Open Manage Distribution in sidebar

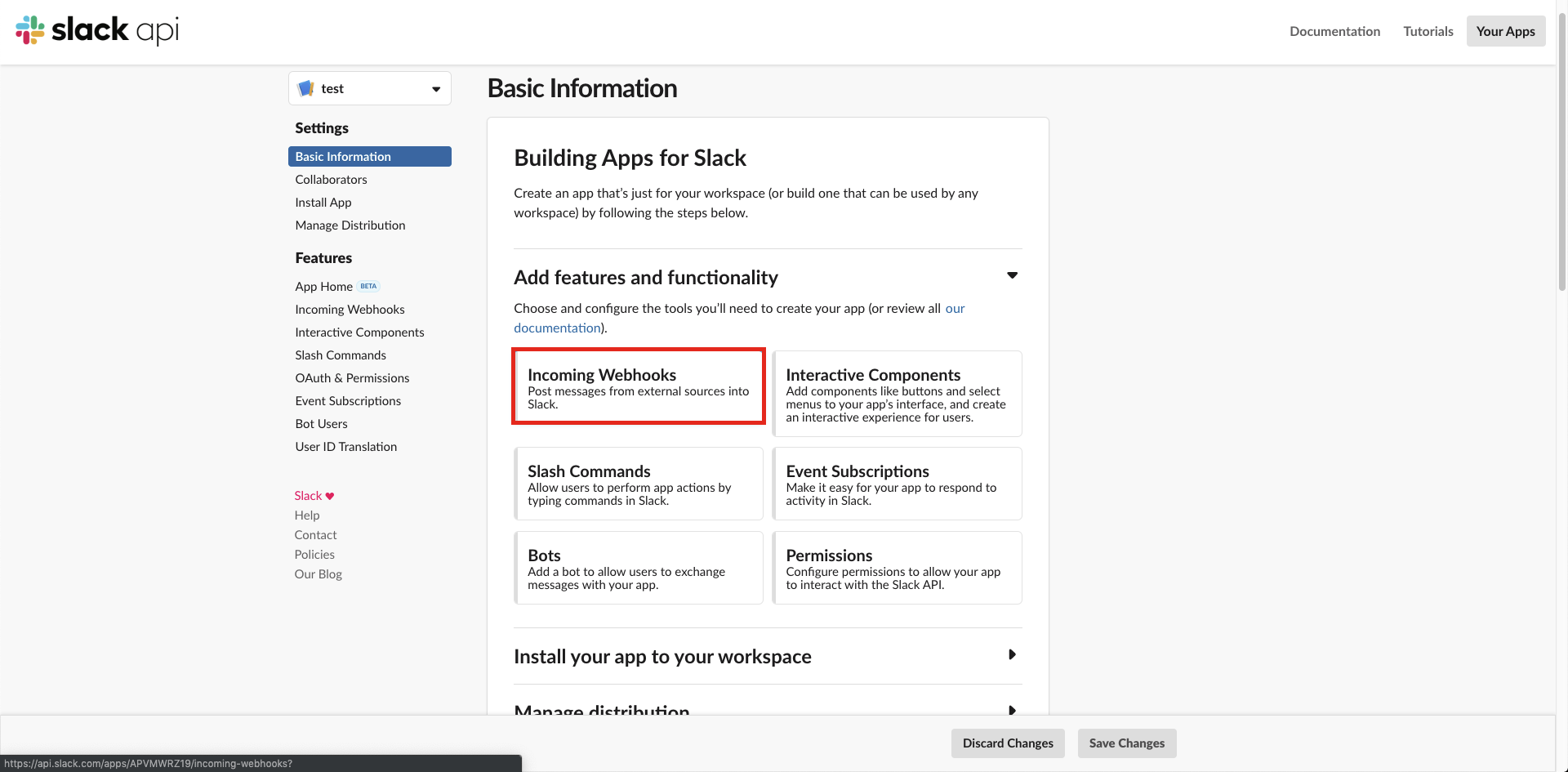[x=350, y=225]
